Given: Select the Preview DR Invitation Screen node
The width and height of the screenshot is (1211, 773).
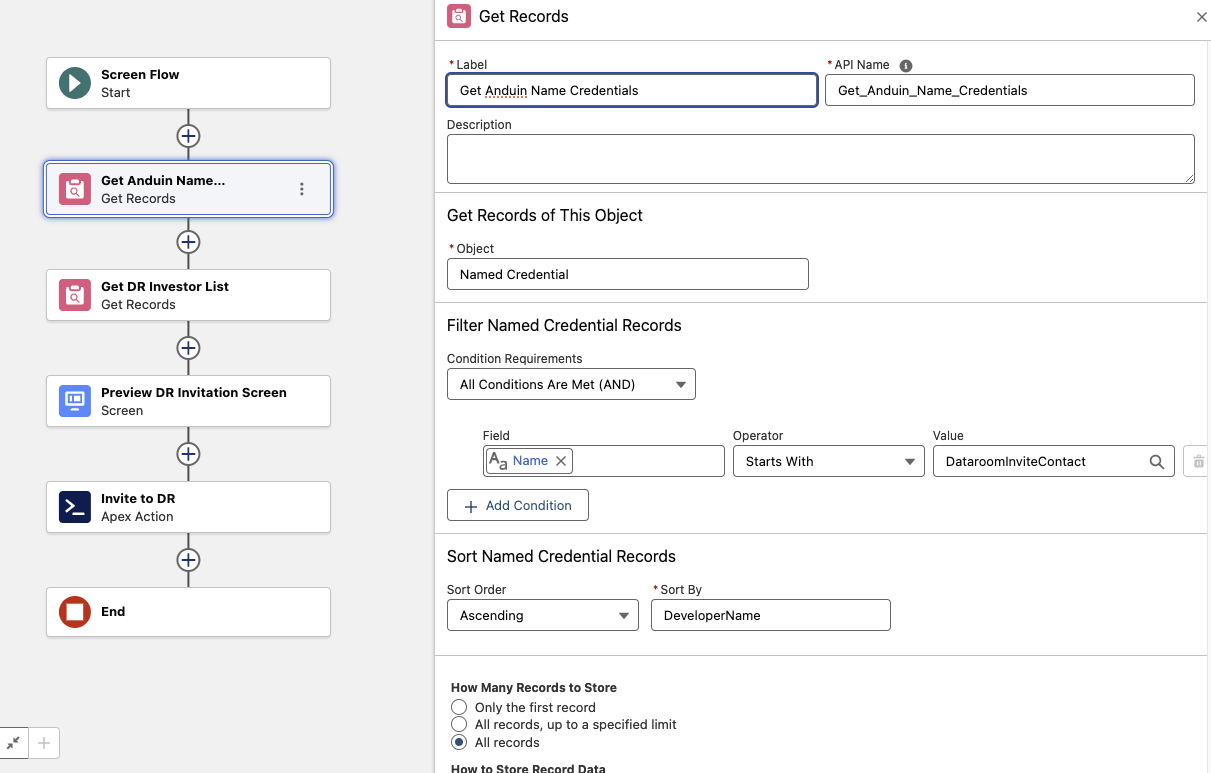Looking at the screenshot, I should pyautogui.click(x=188, y=401).
